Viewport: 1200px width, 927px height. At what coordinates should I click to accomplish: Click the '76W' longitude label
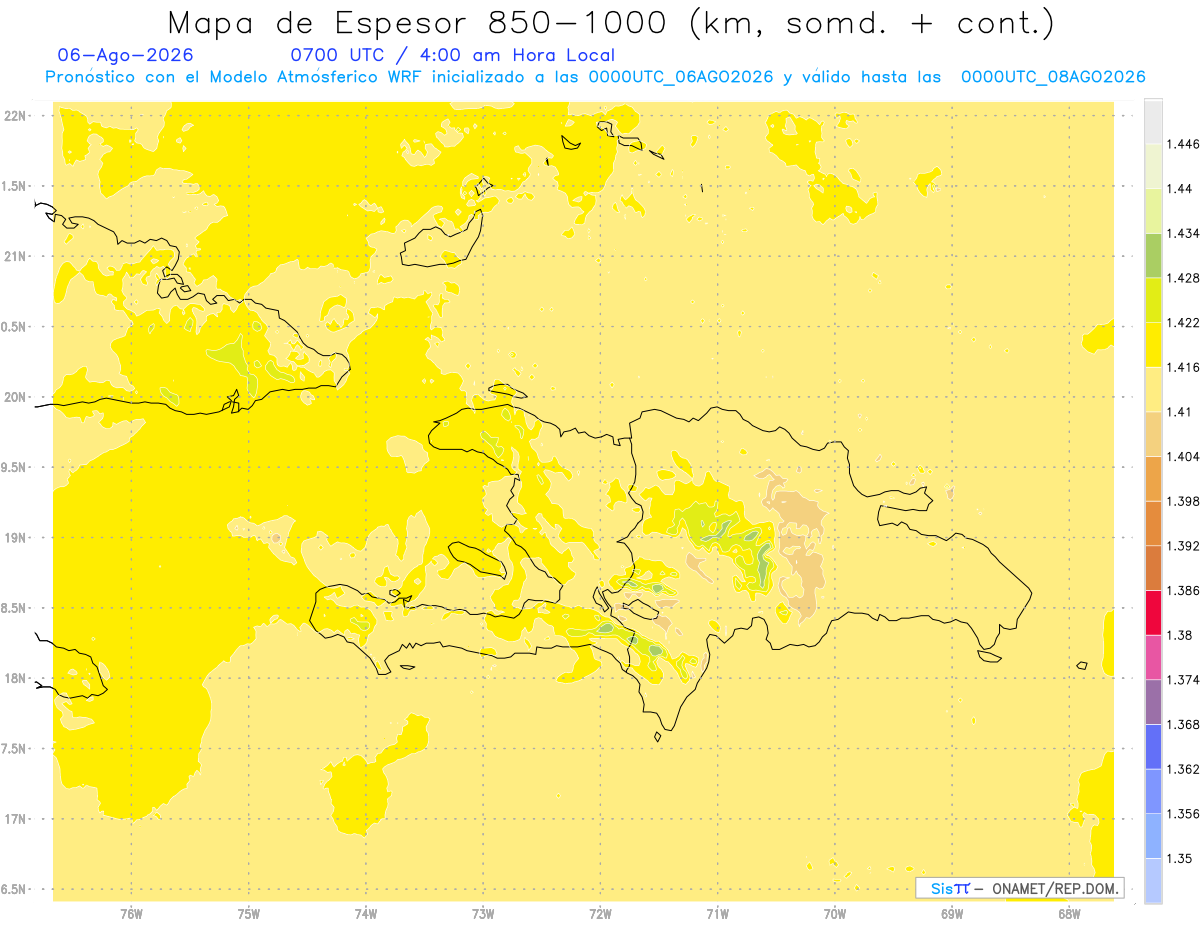click(131, 914)
